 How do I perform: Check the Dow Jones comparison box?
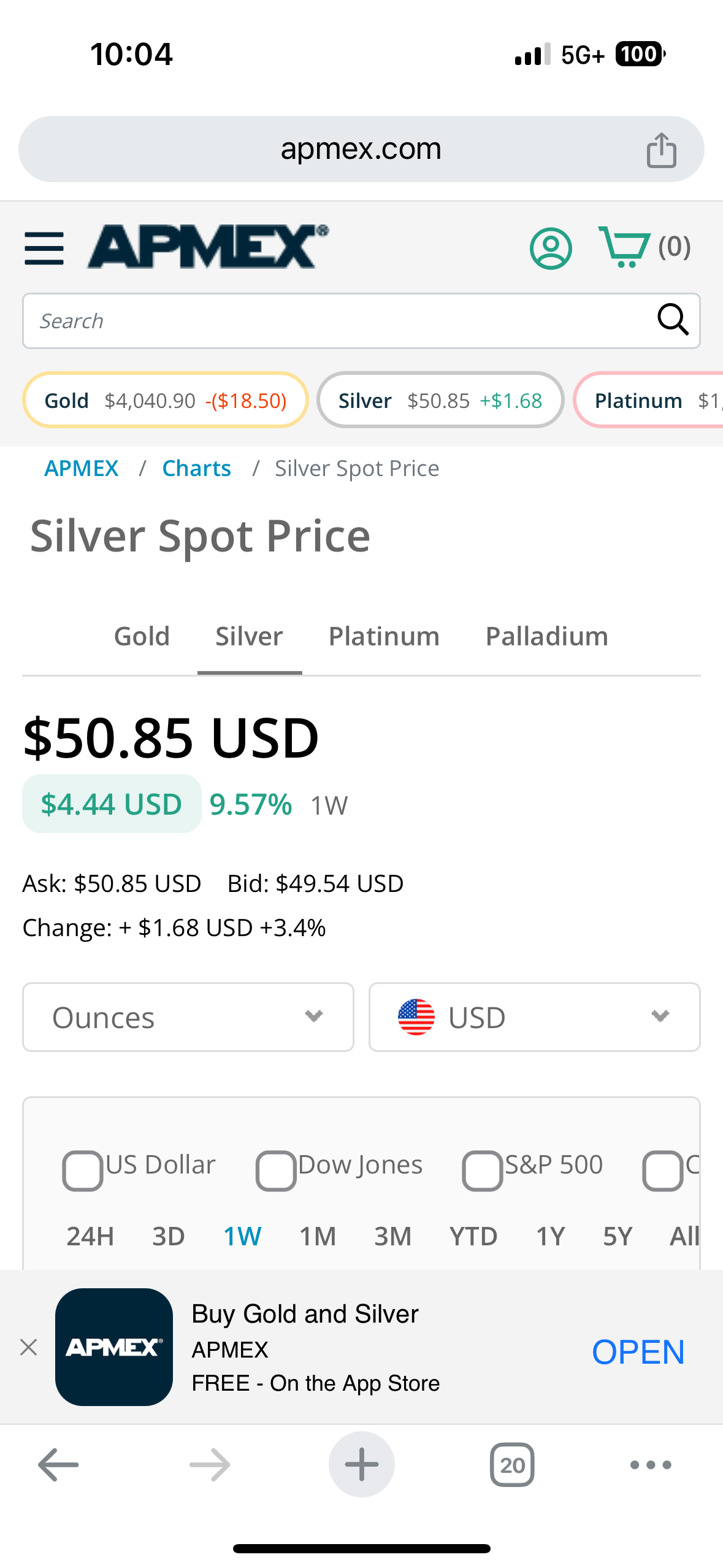point(276,1170)
